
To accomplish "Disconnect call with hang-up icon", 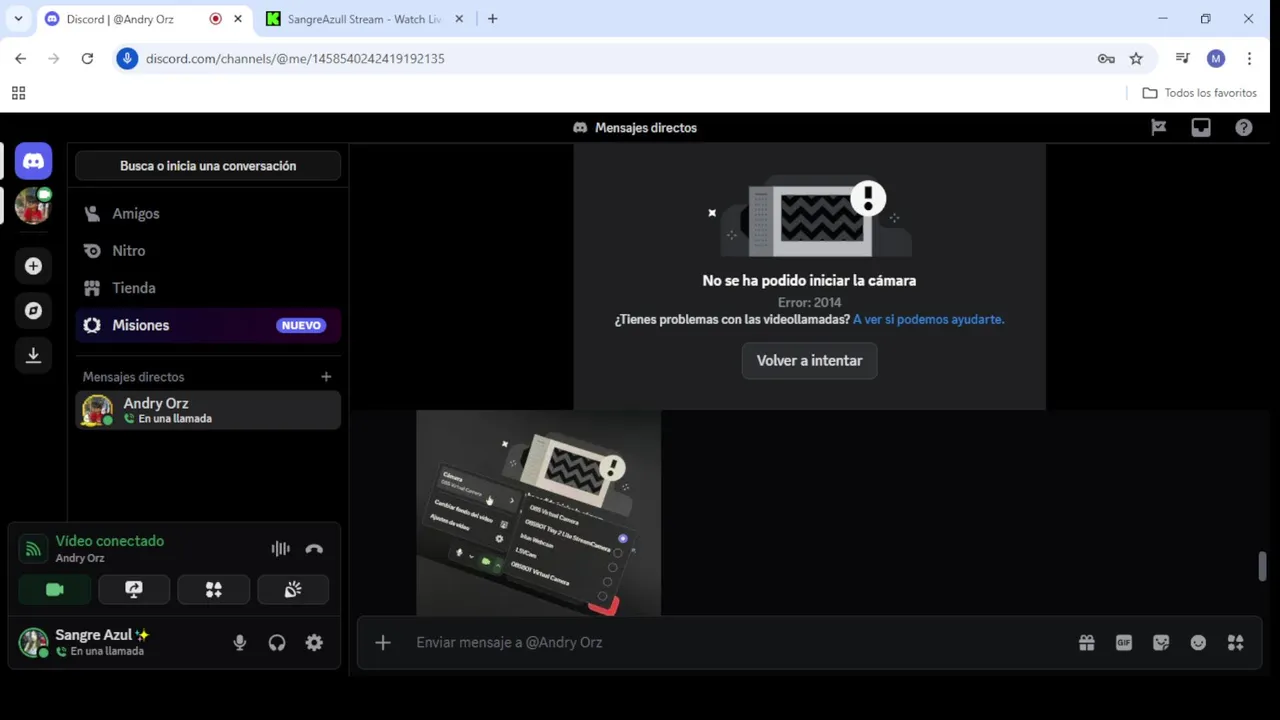I will (x=314, y=548).
